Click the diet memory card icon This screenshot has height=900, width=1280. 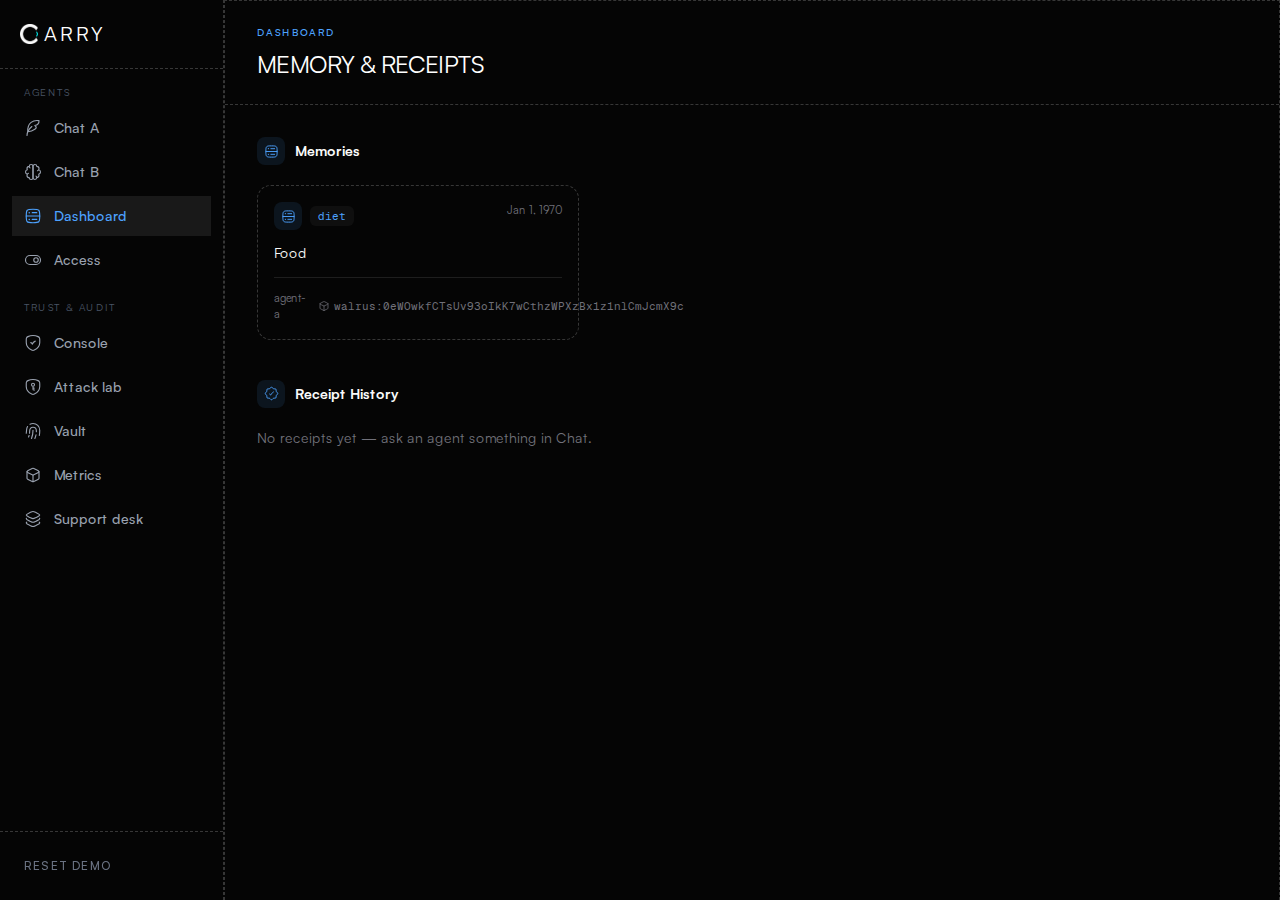tap(288, 216)
